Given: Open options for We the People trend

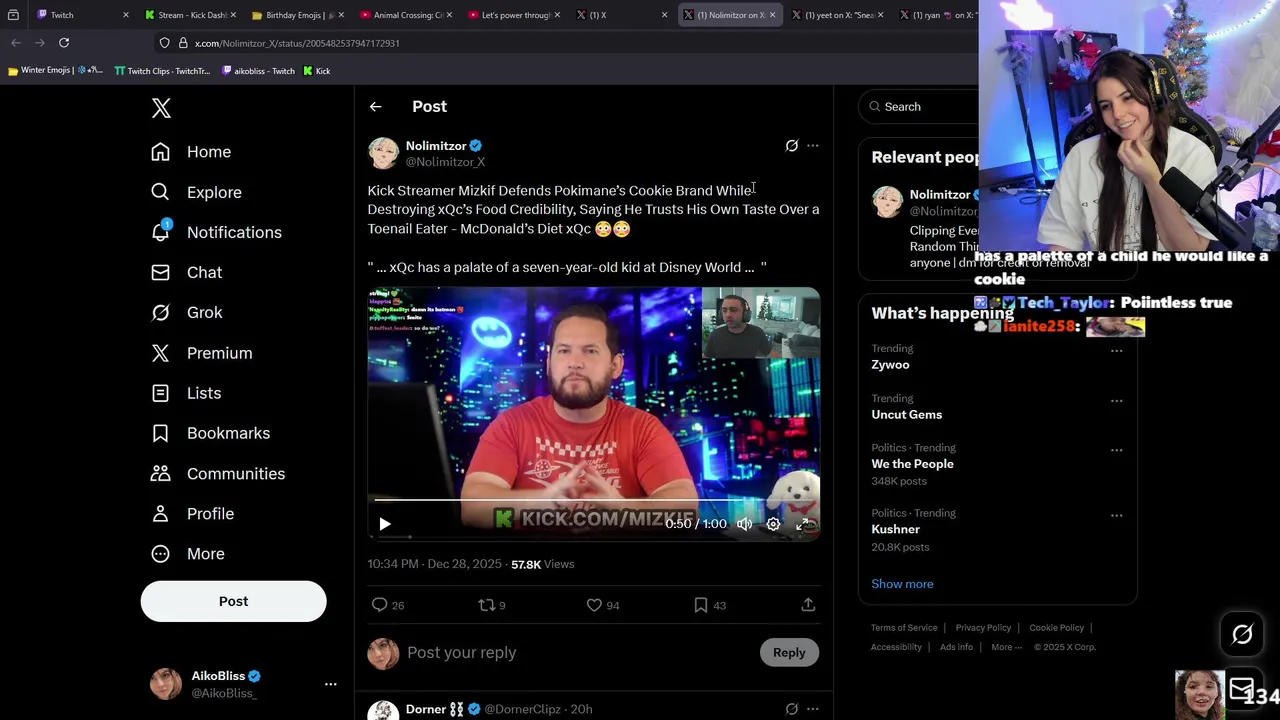Looking at the screenshot, I should [x=1116, y=450].
